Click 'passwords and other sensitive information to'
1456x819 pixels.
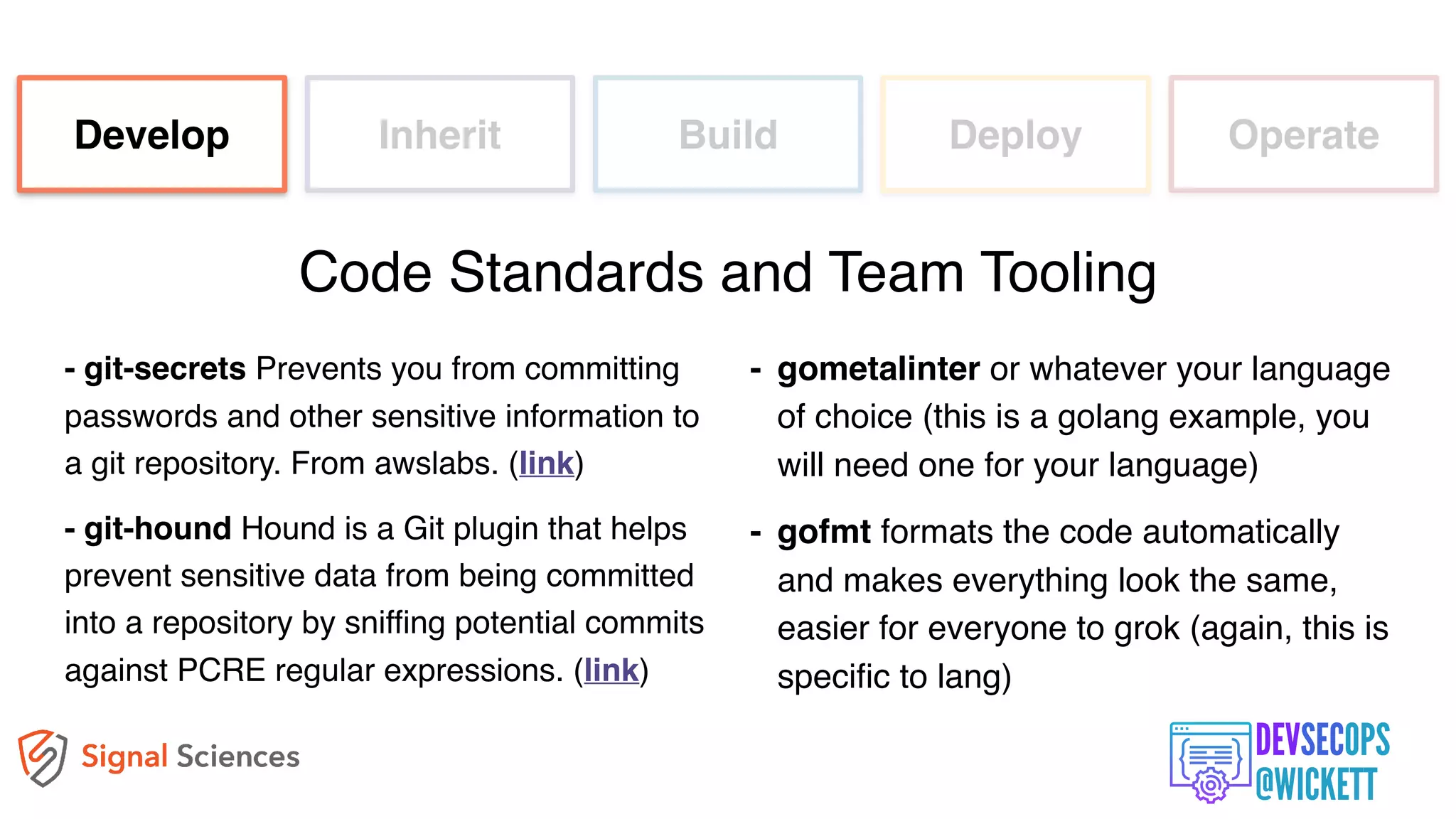coord(382,417)
